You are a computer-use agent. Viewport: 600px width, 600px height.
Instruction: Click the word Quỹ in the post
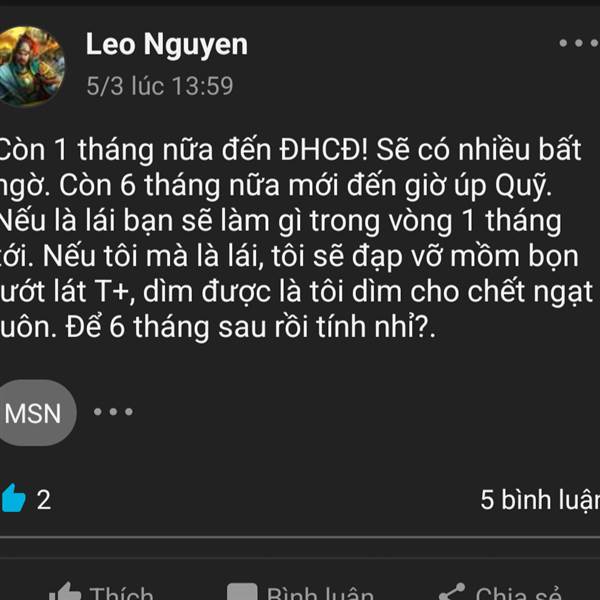521,186
